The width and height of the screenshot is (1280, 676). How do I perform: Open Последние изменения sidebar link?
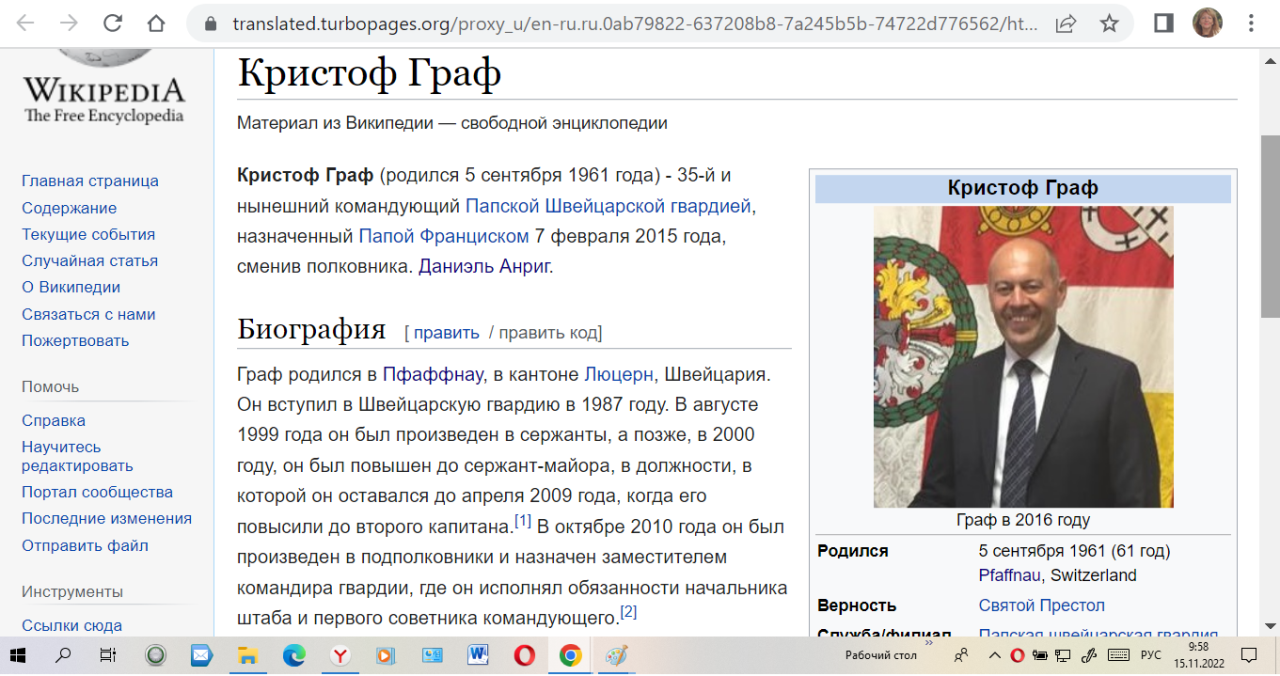(x=107, y=518)
